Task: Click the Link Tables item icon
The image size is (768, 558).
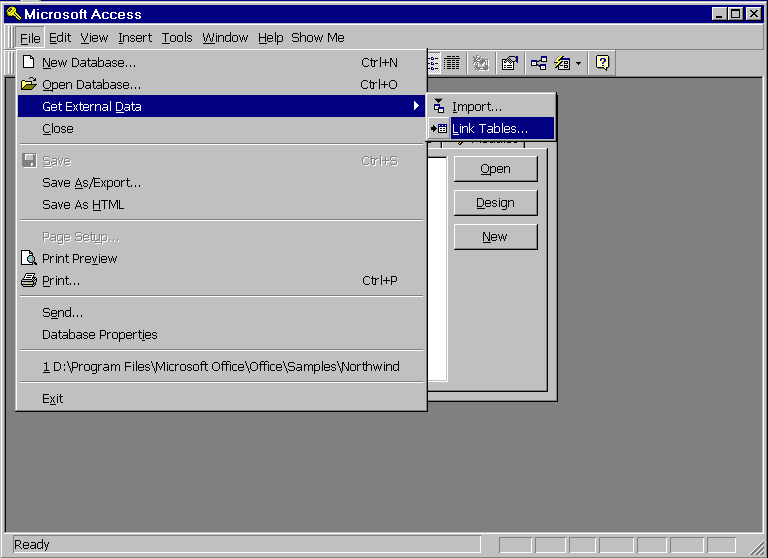Action: click(439, 129)
